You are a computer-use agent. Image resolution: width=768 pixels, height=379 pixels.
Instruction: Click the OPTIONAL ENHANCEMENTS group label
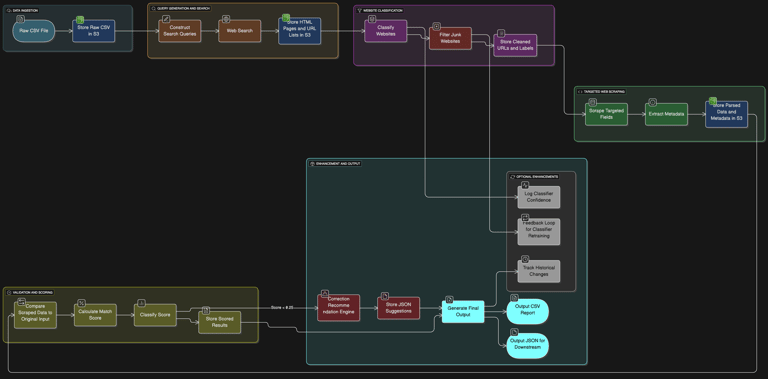click(x=537, y=176)
